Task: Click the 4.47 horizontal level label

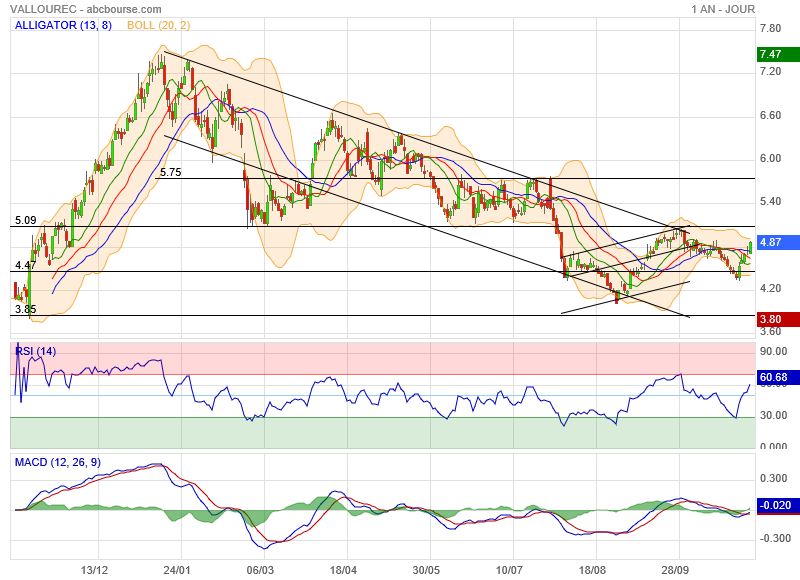Action: 26,265
